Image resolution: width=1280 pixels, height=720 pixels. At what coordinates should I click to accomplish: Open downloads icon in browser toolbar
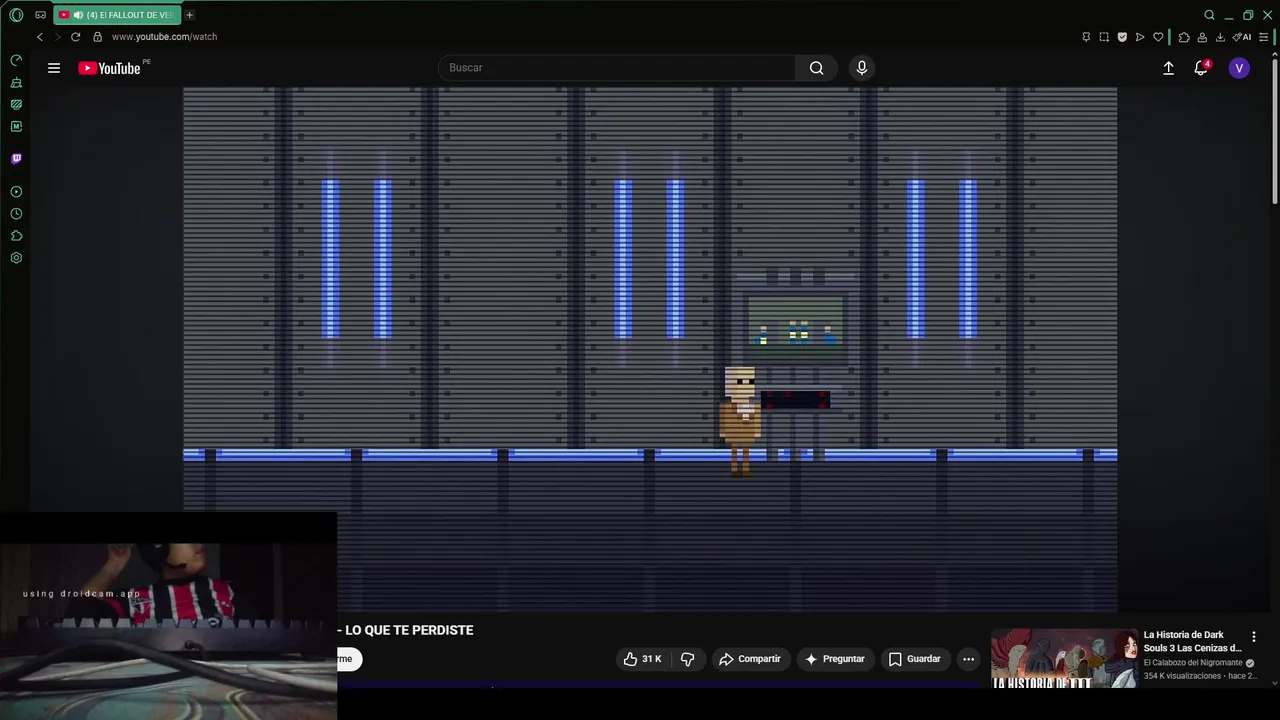(1220, 37)
